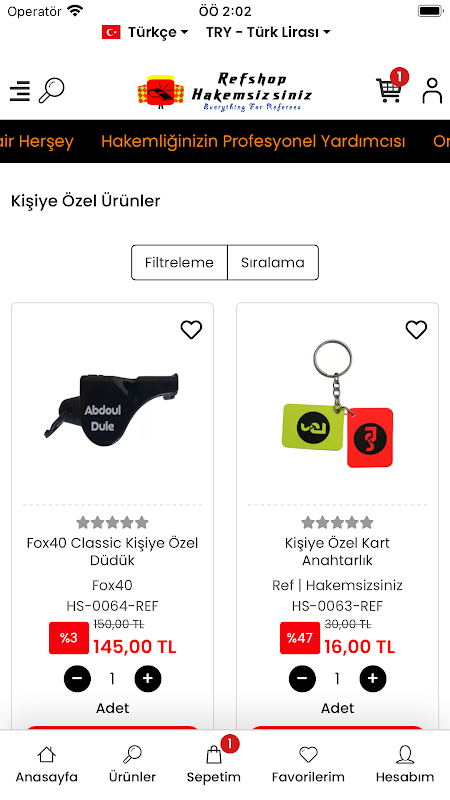The height and width of the screenshot is (800, 450).
Task: Open the Hesabım tab
Action: point(405,764)
